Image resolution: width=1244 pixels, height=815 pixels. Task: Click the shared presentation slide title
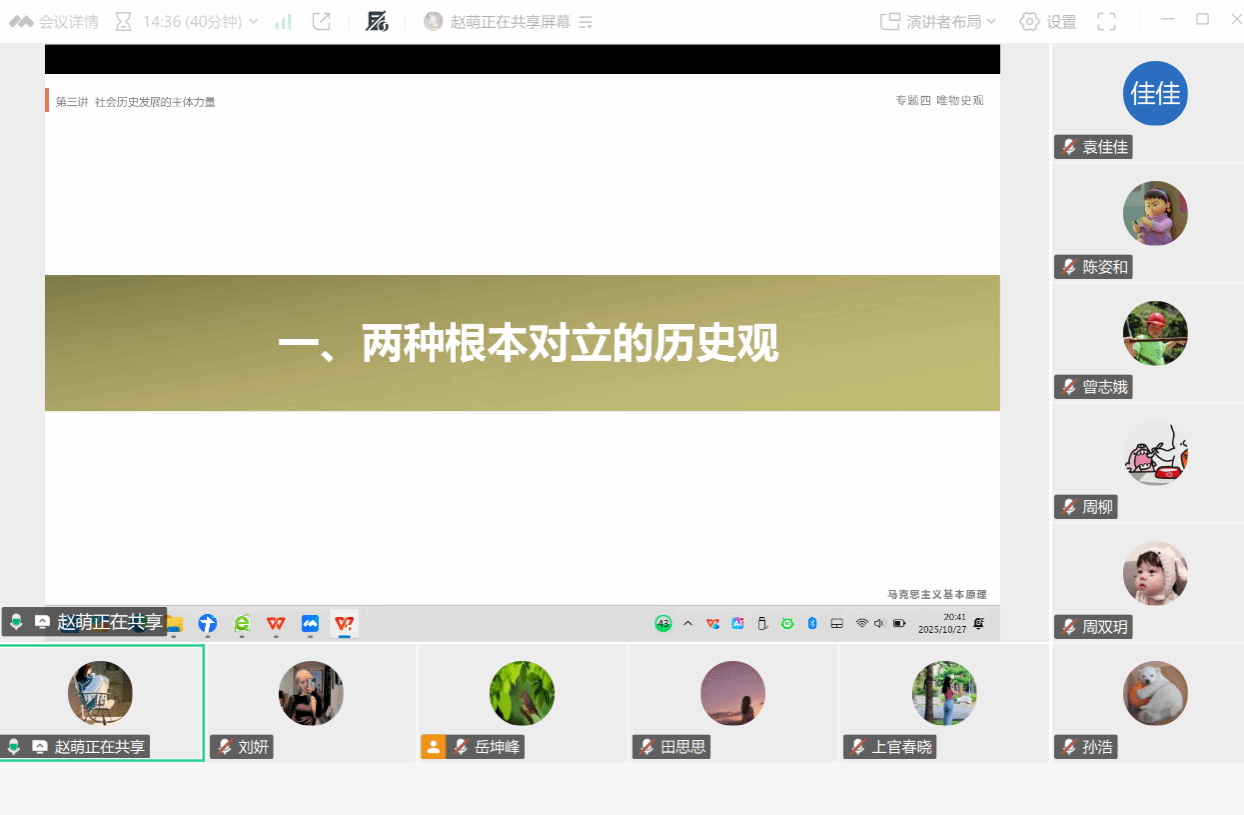[527, 344]
